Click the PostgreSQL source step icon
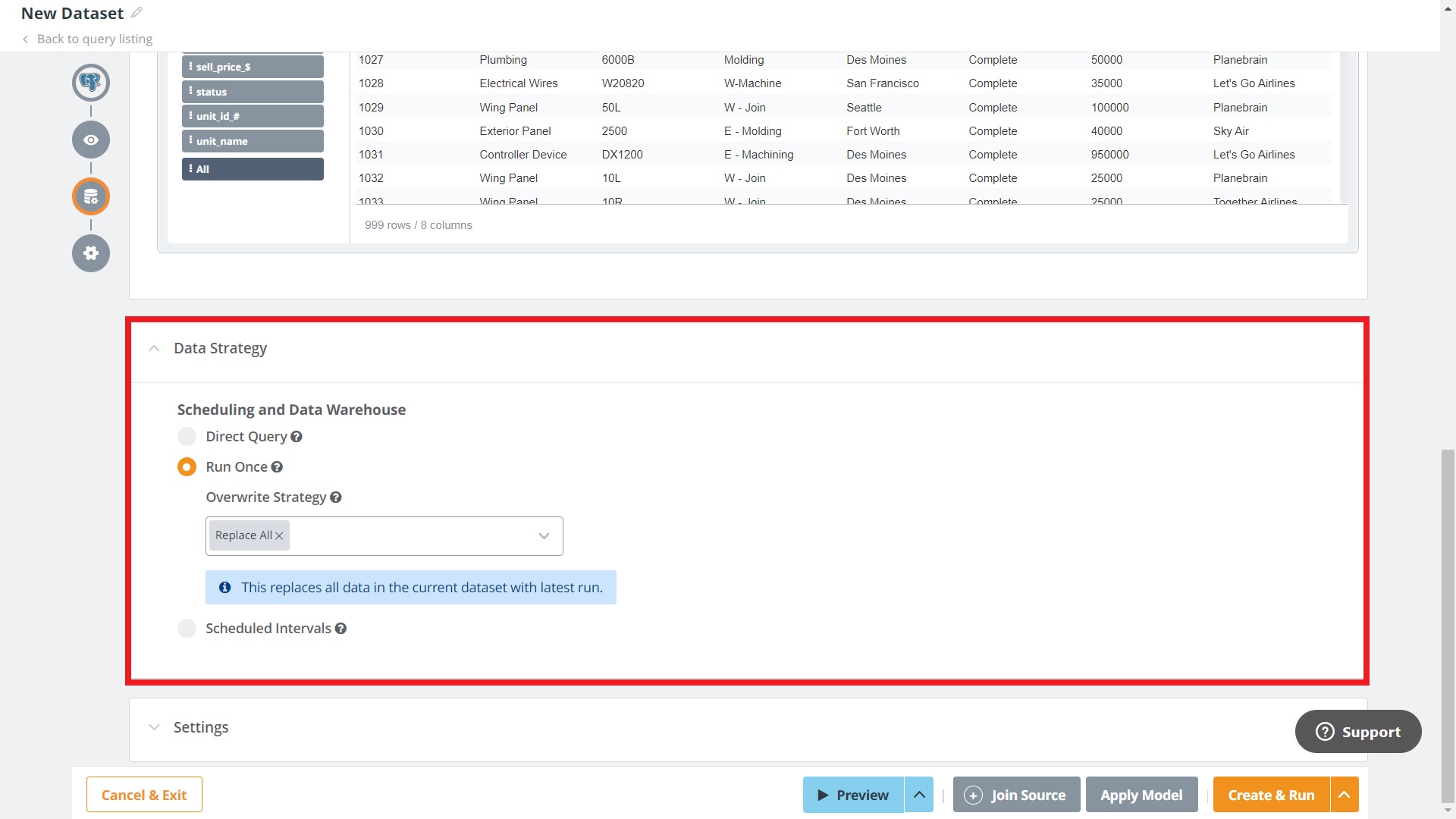 [91, 83]
